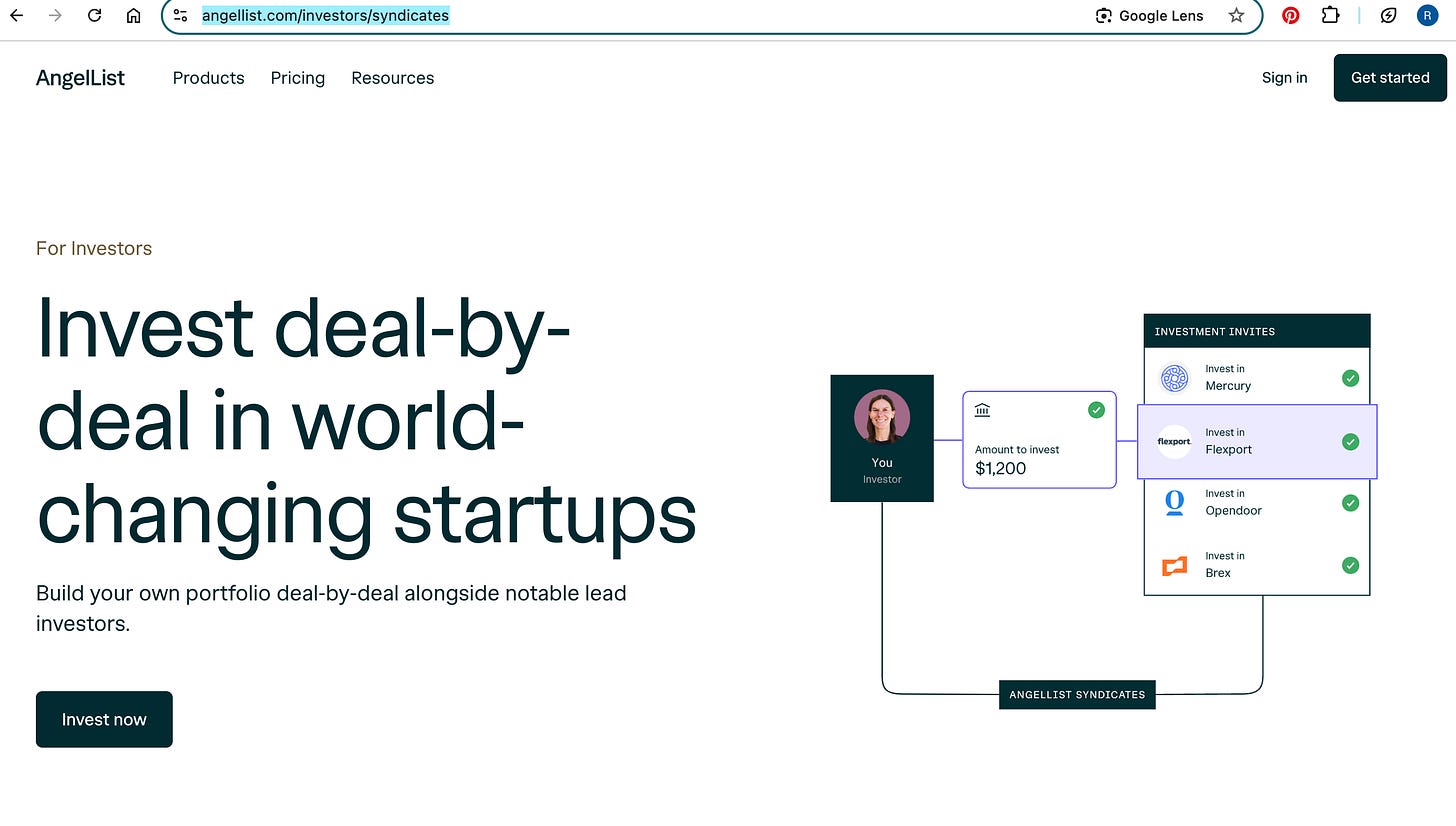
Task: Click the green check beside Flexport
Action: [1350, 441]
